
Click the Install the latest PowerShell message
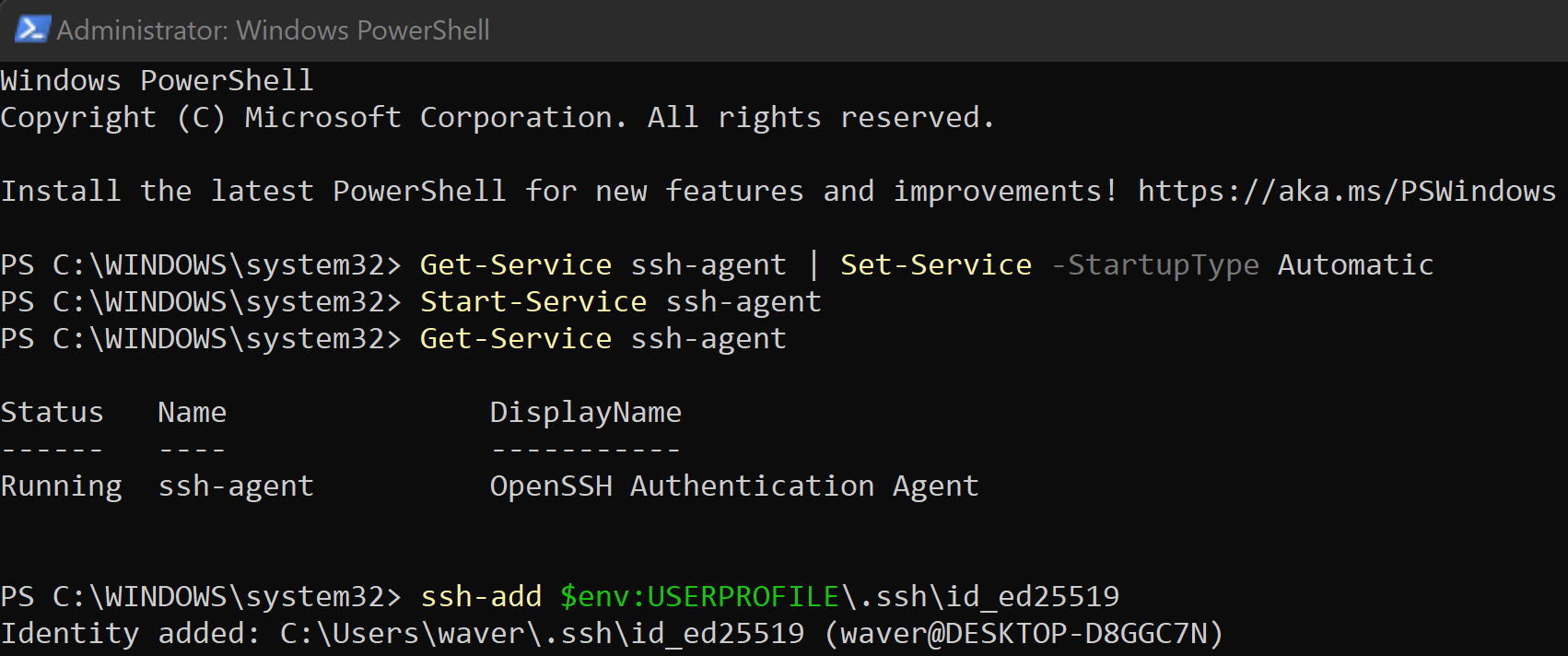[553, 191]
